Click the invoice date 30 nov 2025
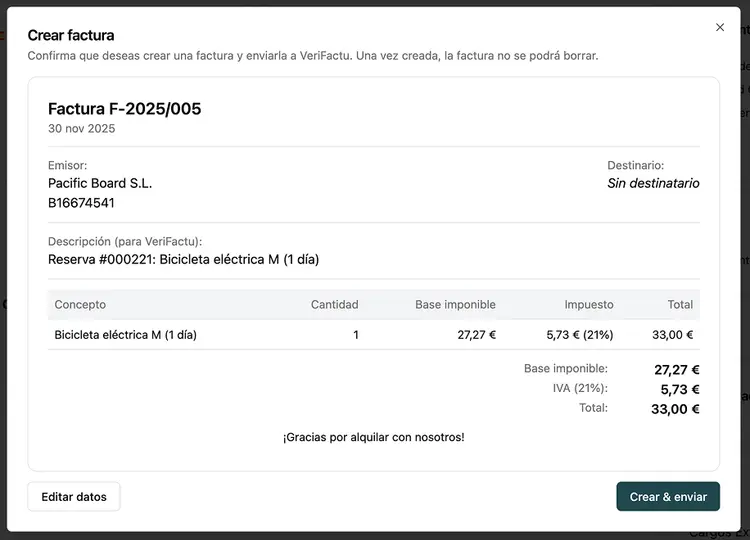 click(x=81, y=129)
